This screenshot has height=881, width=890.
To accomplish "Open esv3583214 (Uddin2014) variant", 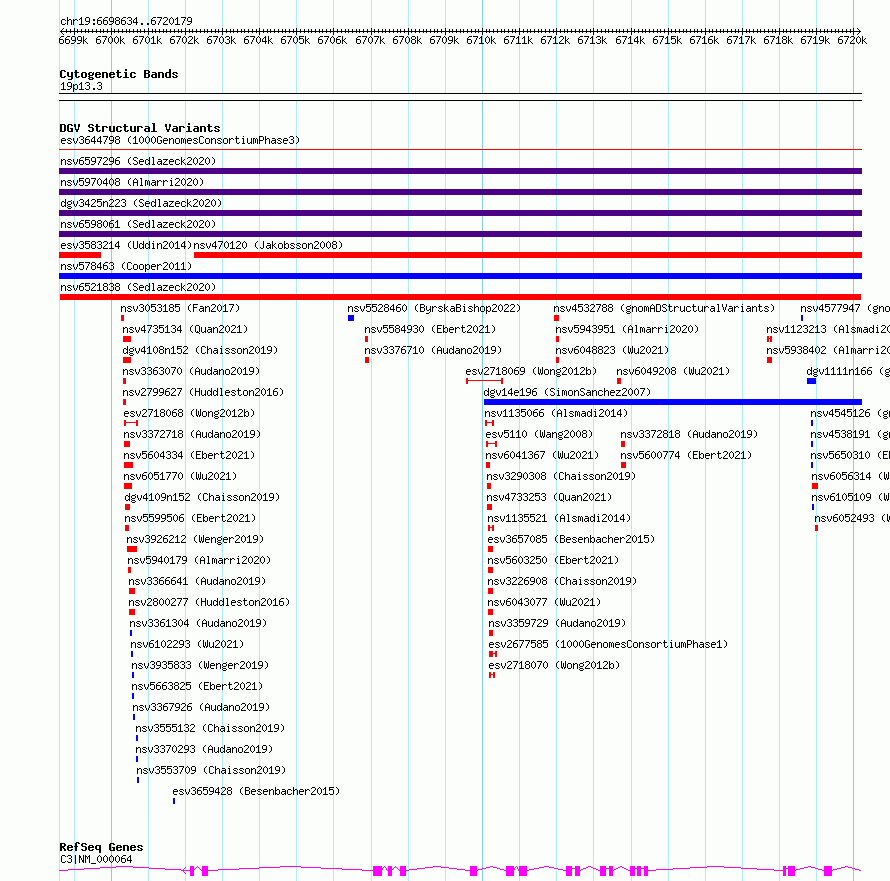I will coord(126,245).
